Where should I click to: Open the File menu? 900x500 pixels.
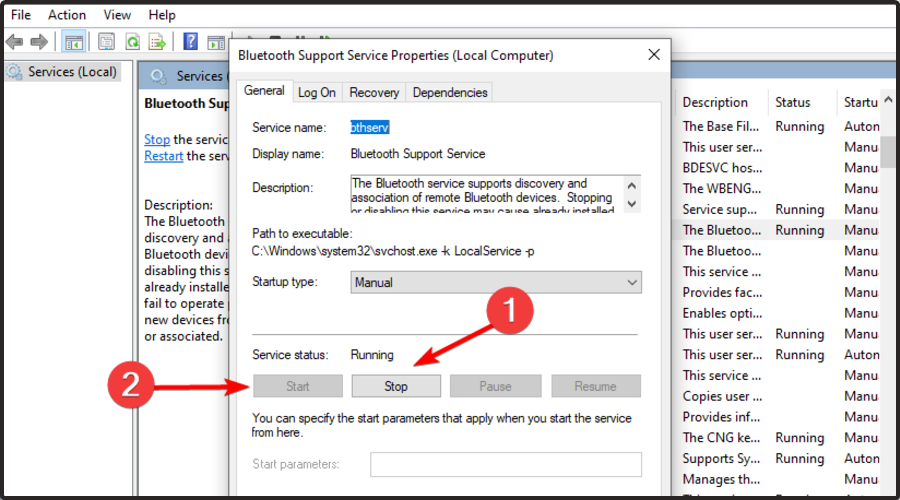pyautogui.click(x=21, y=15)
